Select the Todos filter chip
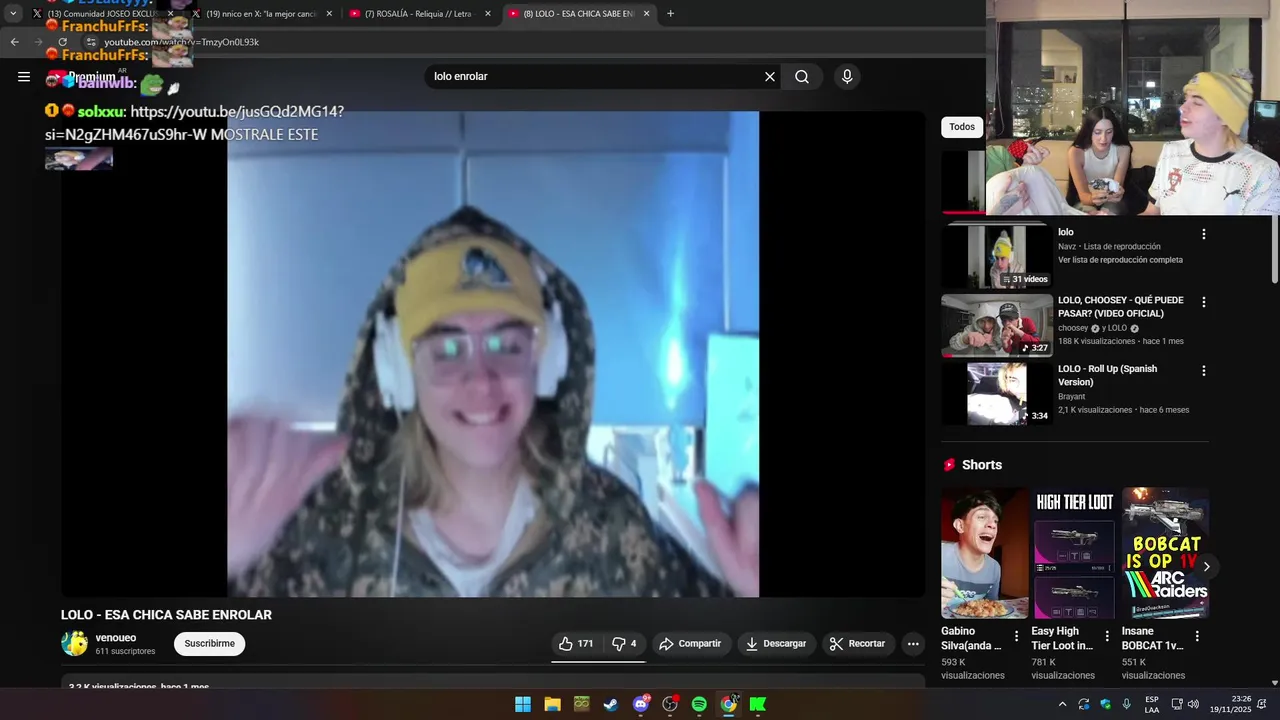 [x=962, y=127]
